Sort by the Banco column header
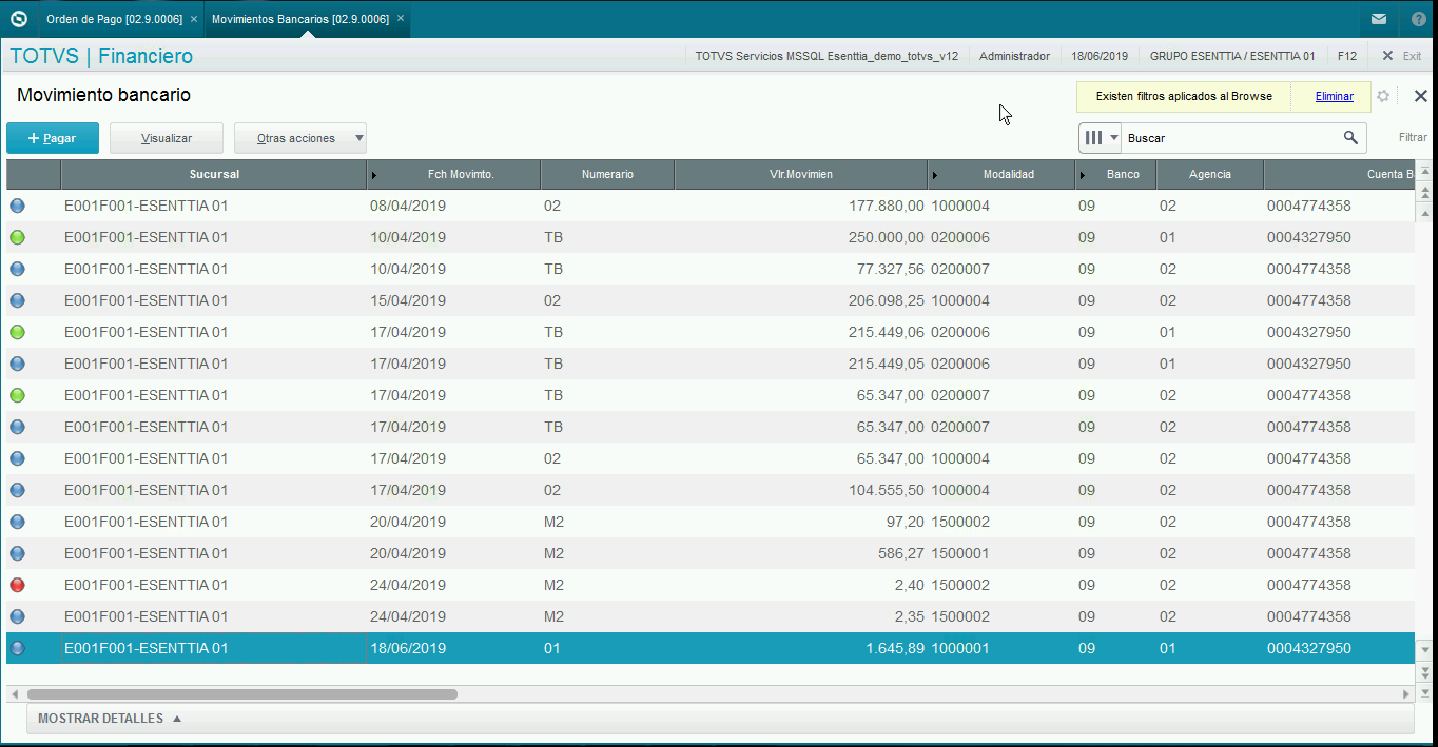Viewport: 1438px width, 747px height. point(1116,174)
